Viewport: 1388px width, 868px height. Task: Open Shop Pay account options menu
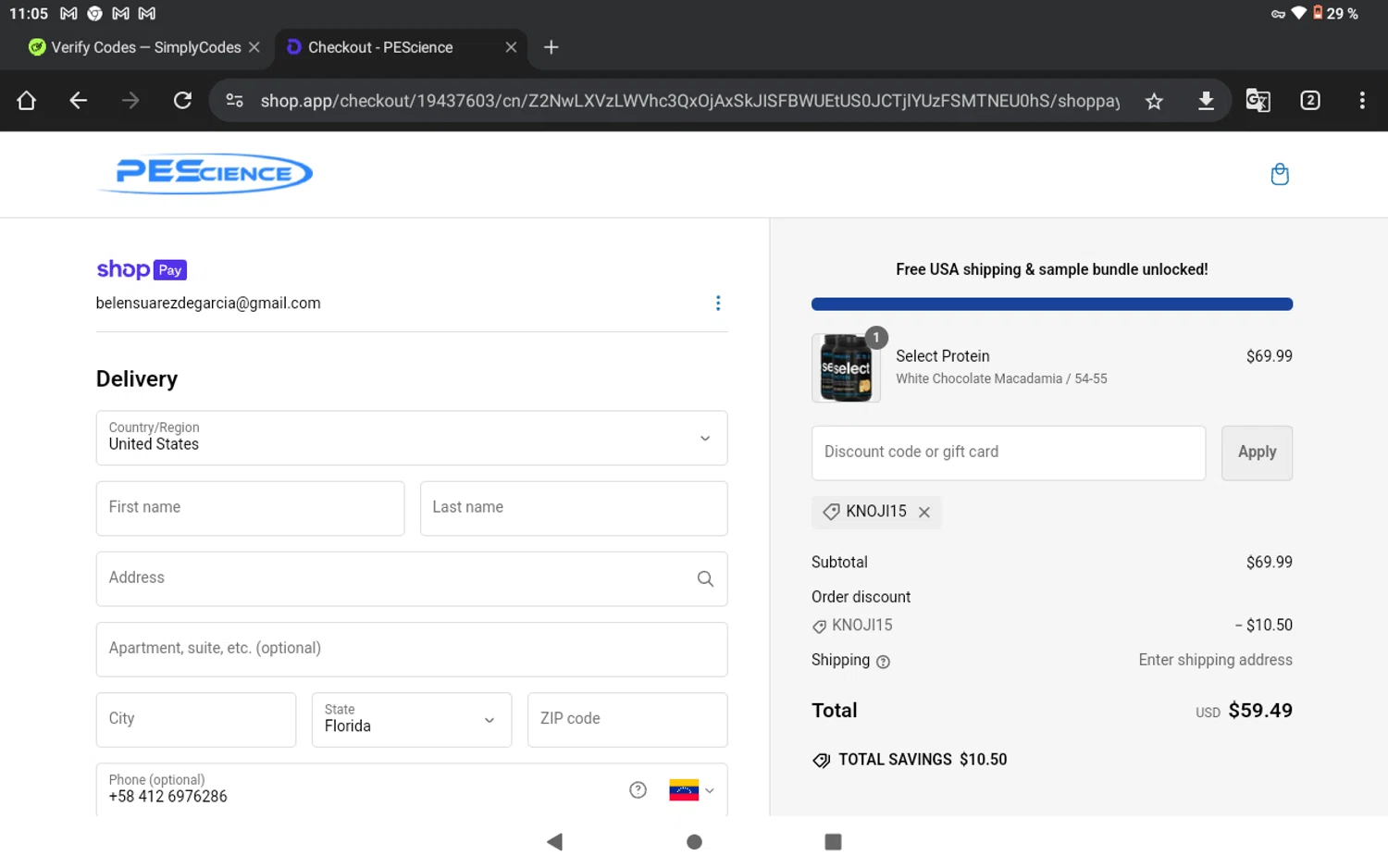(717, 304)
